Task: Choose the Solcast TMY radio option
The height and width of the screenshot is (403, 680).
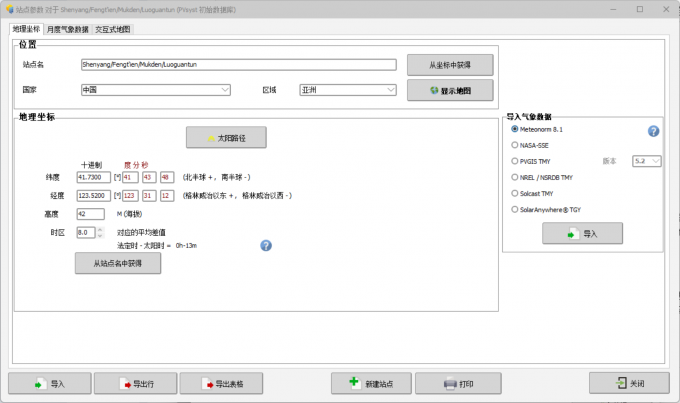Action: 514,193
